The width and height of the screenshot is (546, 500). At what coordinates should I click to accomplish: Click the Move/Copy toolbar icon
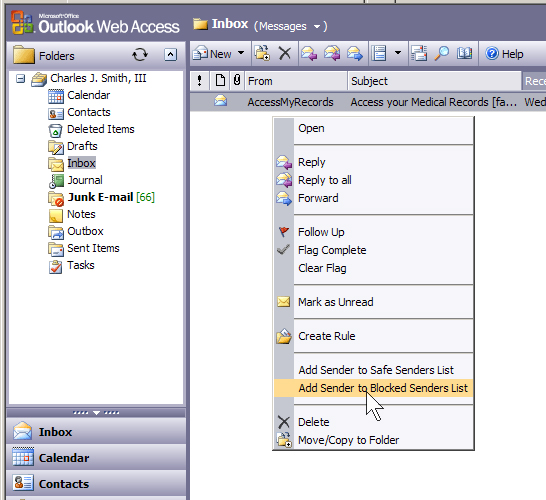point(262,54)
